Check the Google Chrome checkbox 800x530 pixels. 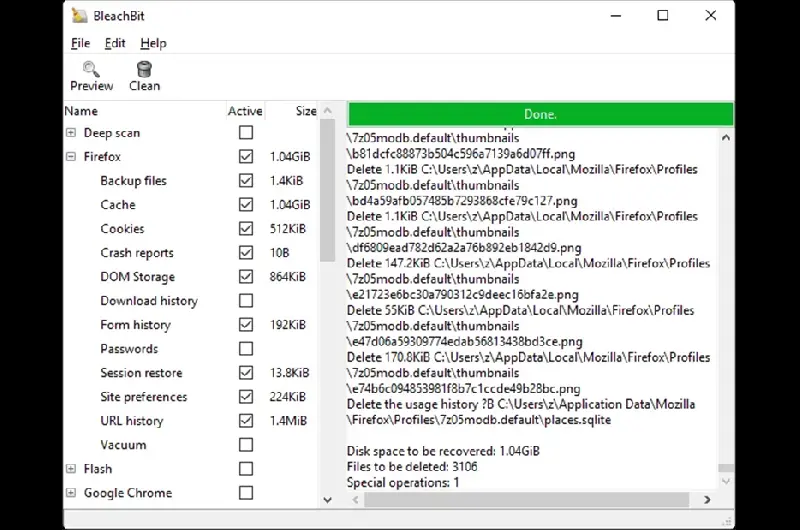(246, 493)
